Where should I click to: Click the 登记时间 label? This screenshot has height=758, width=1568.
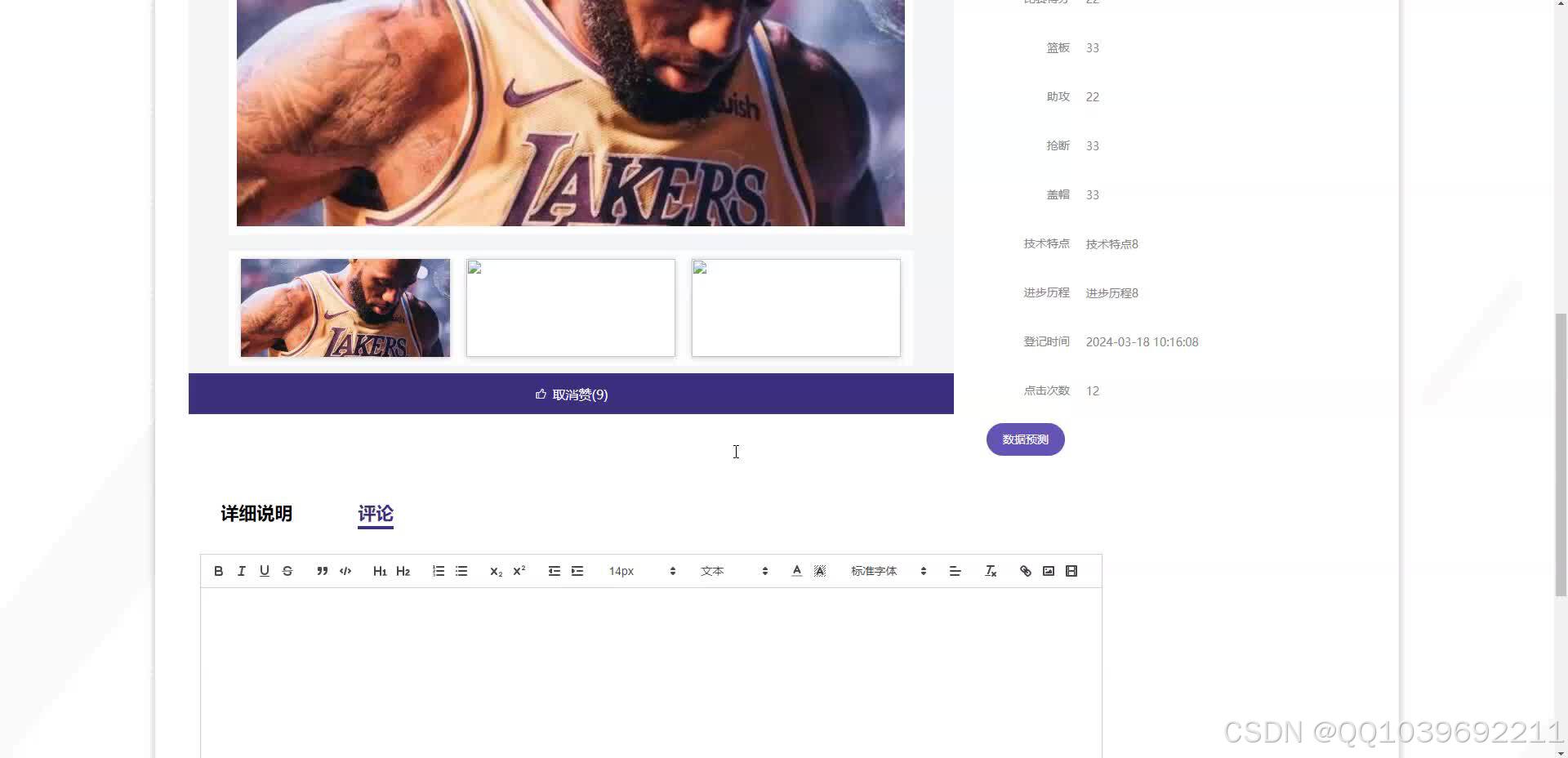click(1046, 342)
